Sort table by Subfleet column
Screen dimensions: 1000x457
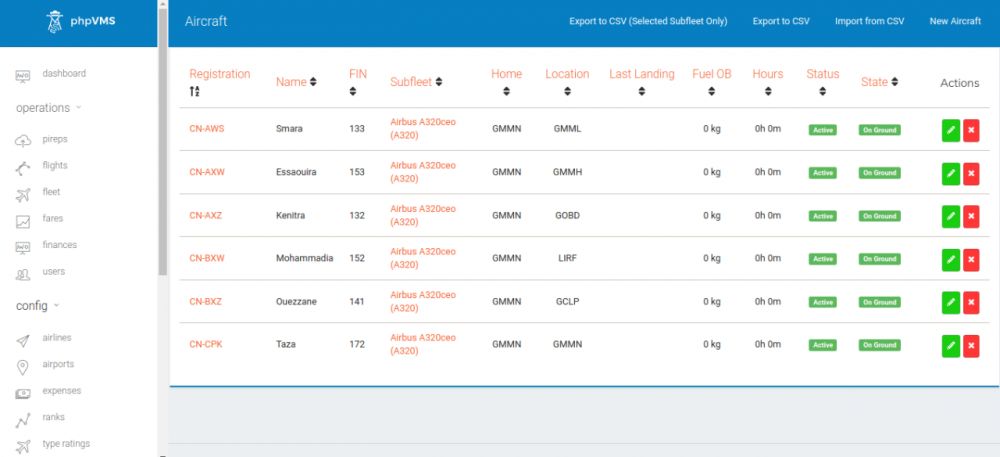pos(417,82)
